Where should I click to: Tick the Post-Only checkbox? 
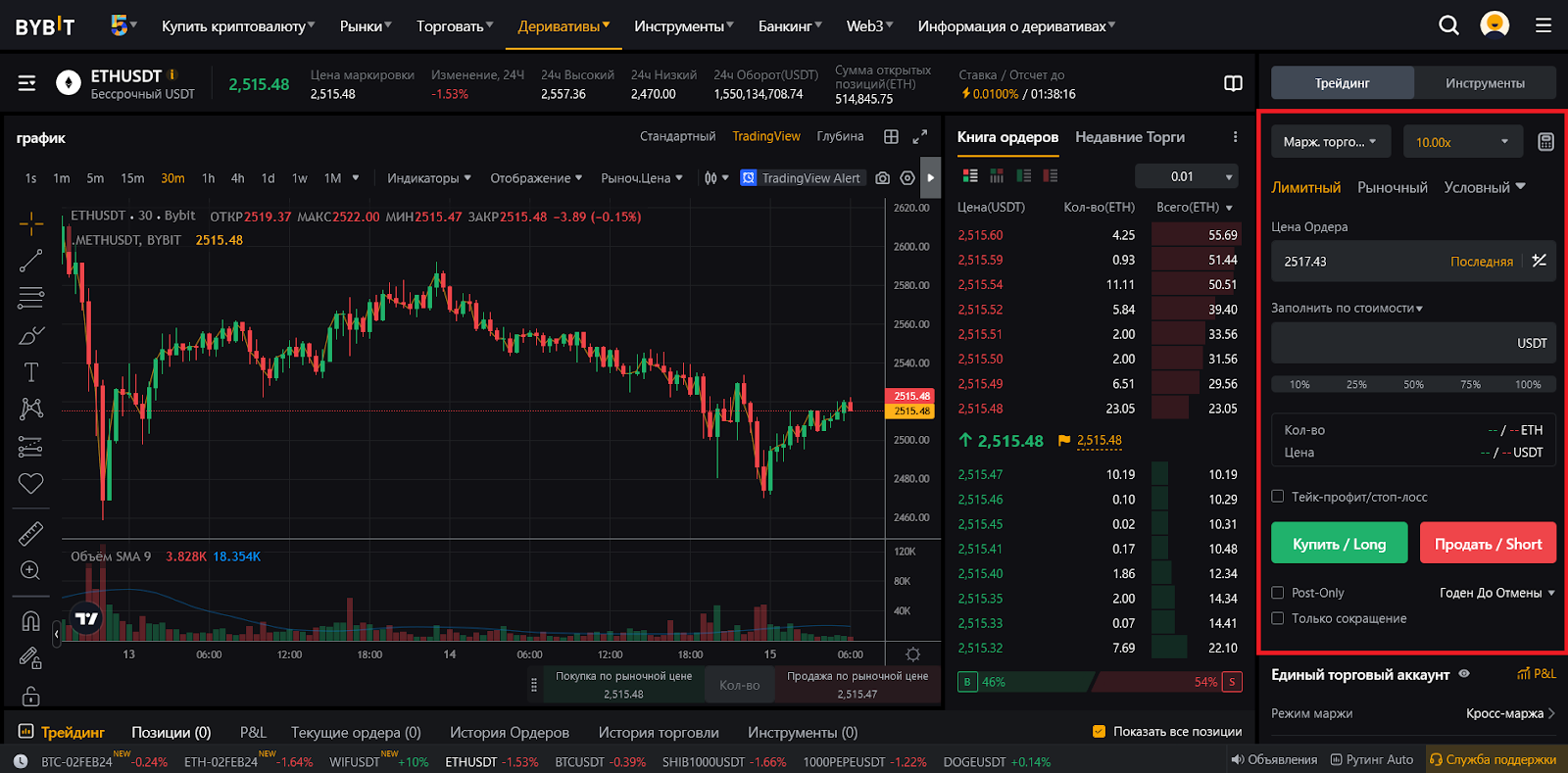click(1278, 593)
